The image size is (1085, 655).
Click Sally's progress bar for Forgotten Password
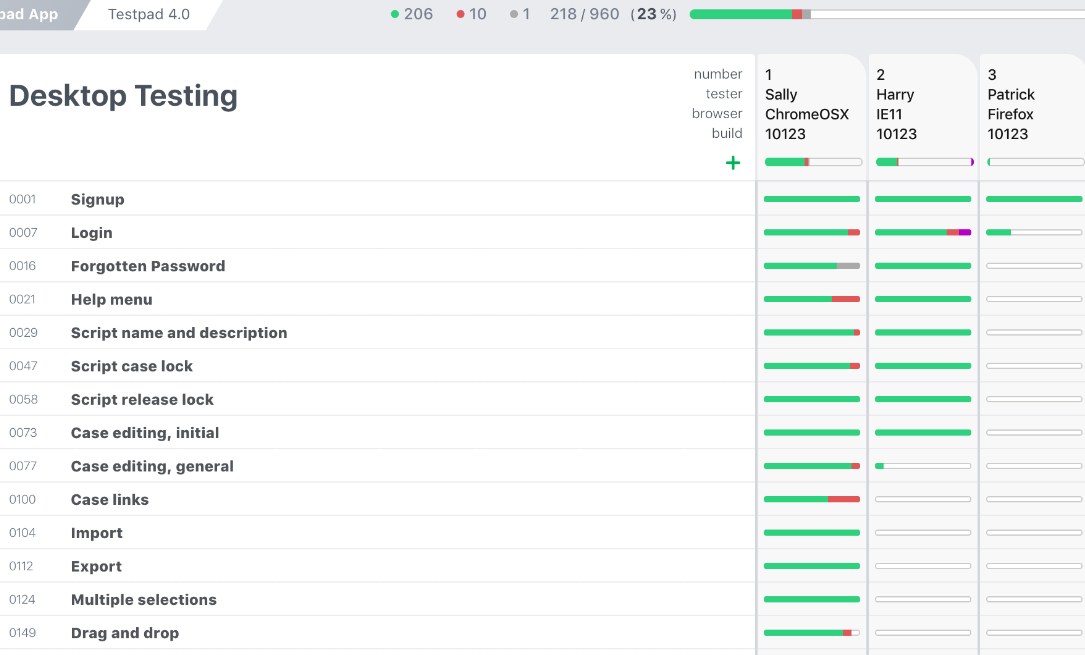(x=812, y=266)
